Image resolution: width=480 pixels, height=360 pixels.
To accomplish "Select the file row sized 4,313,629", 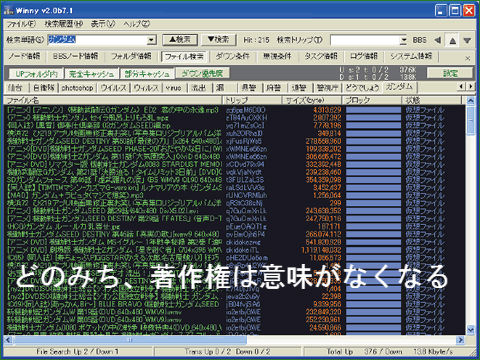I will click(x=235, y=110).
